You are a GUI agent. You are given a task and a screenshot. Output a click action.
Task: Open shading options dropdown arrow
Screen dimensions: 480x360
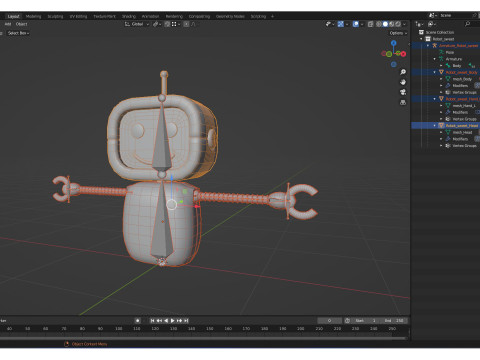pyautogui.click(x=404, y=24)
